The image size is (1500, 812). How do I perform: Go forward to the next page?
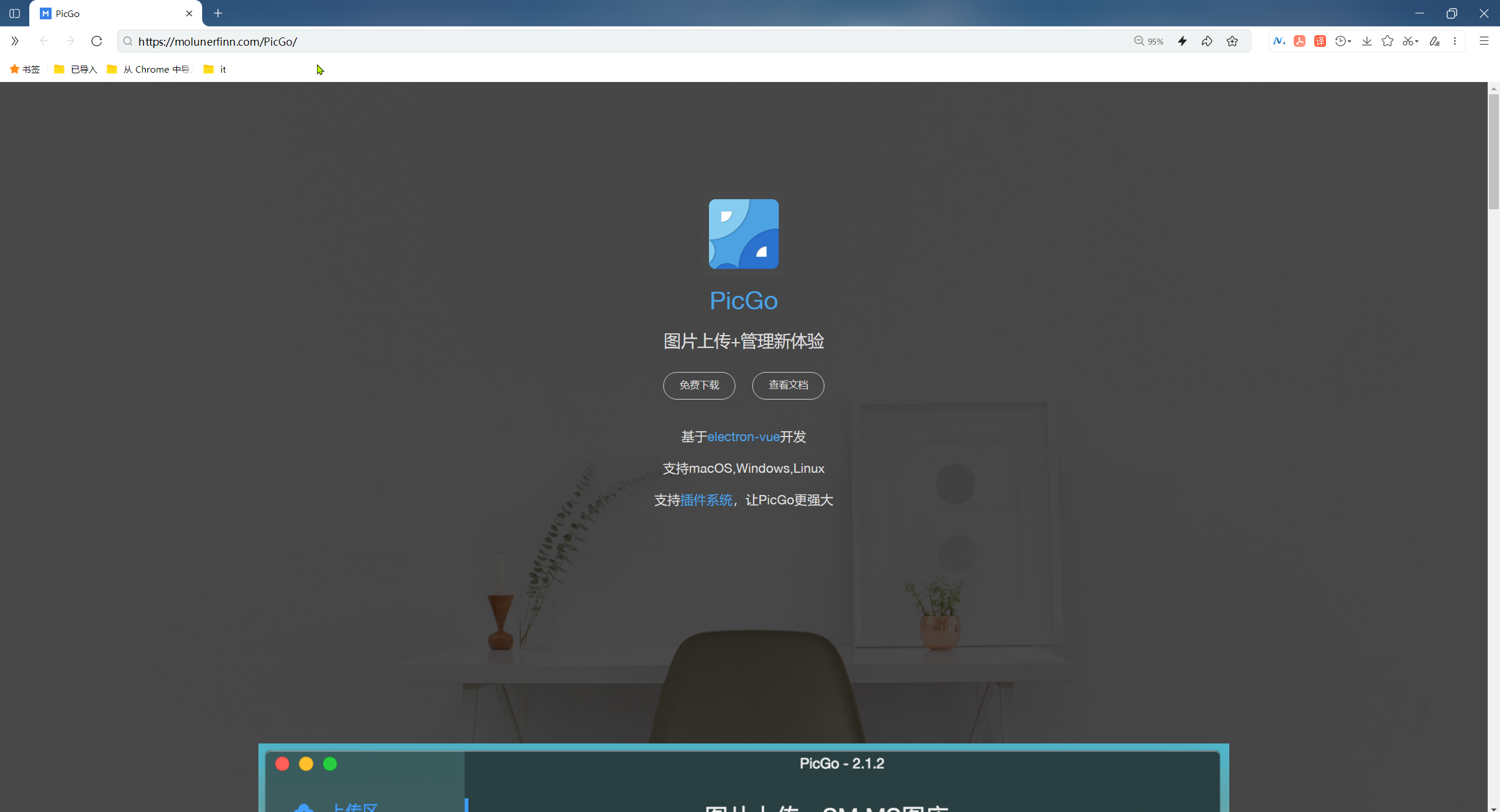click(x=70, y=41)
